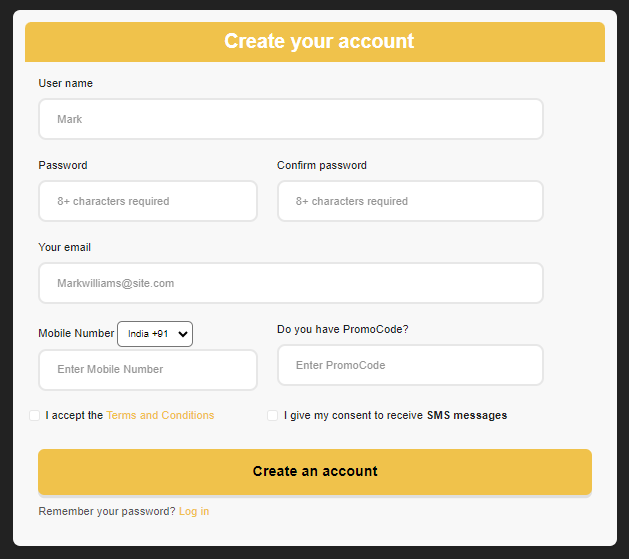Click the User name input field
Screen dimensions: 629x559
point(290,119)
